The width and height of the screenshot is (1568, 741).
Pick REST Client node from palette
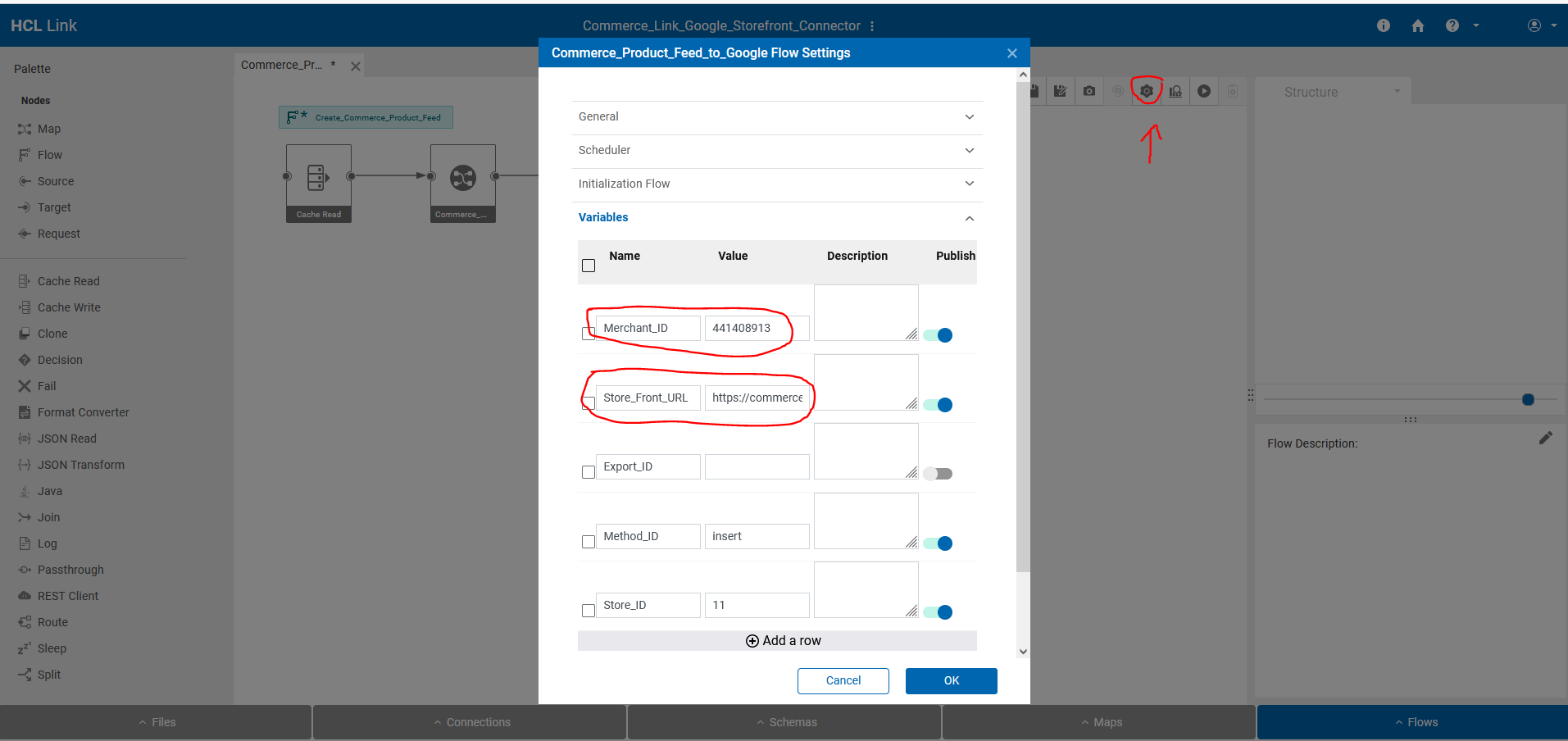[57, 596]
